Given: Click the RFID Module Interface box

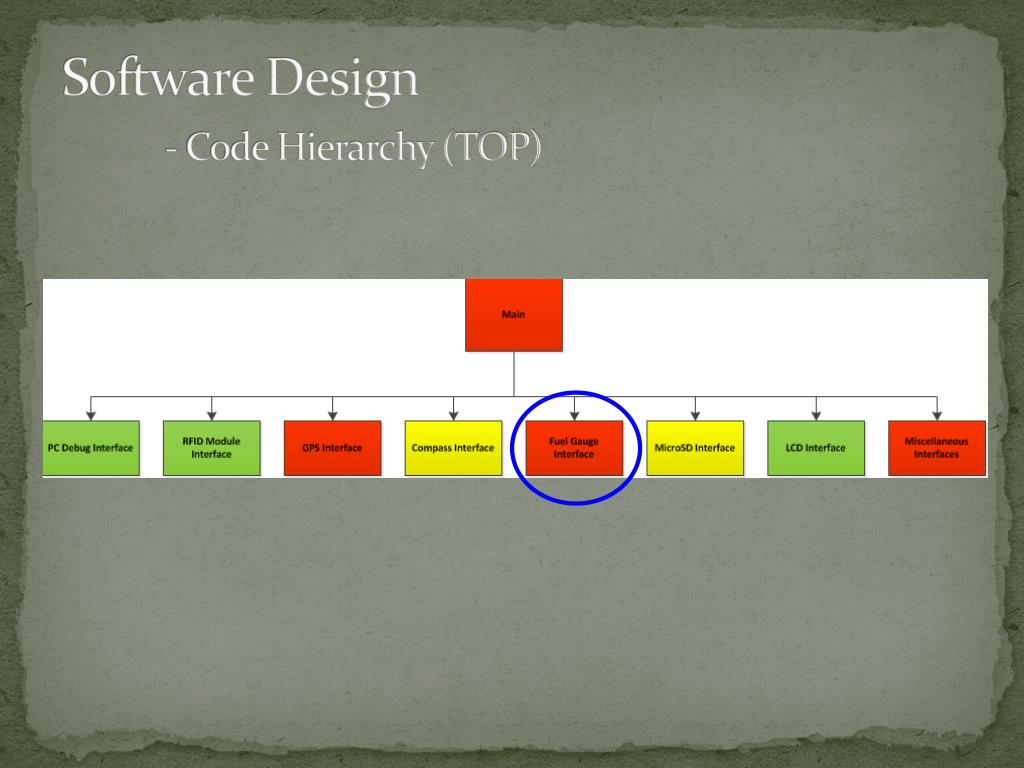Looking at the screenshot, I should [212, 448].
